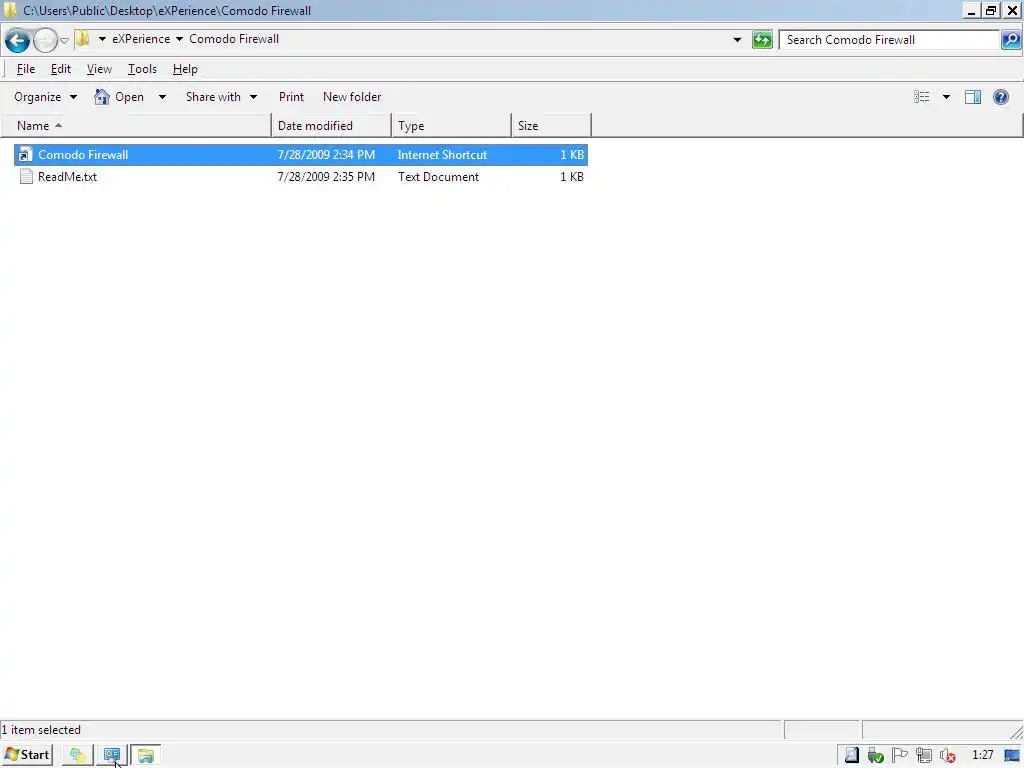1024x768 pixels.
Task: Click the first tray icon left of green check
Action: click(852, 755)
